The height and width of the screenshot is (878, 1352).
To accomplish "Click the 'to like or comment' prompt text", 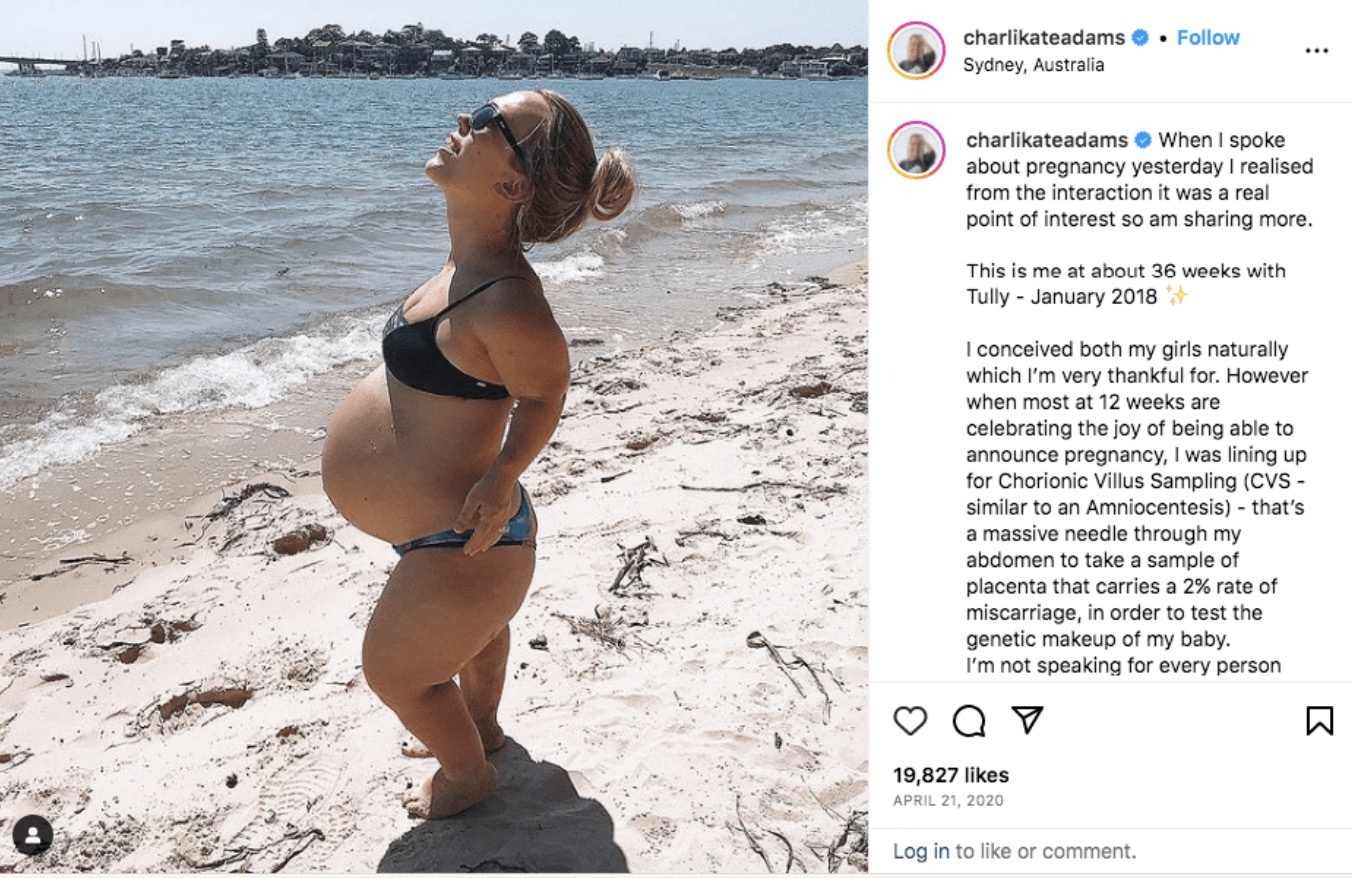I will click(1045, 852).
